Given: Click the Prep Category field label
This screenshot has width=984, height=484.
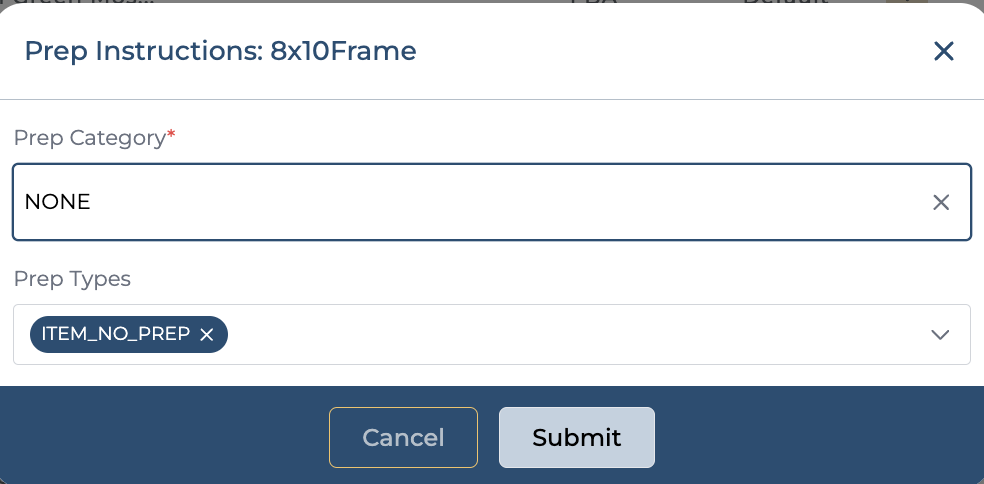Looking at the screenshot, I should click(88, 138).
